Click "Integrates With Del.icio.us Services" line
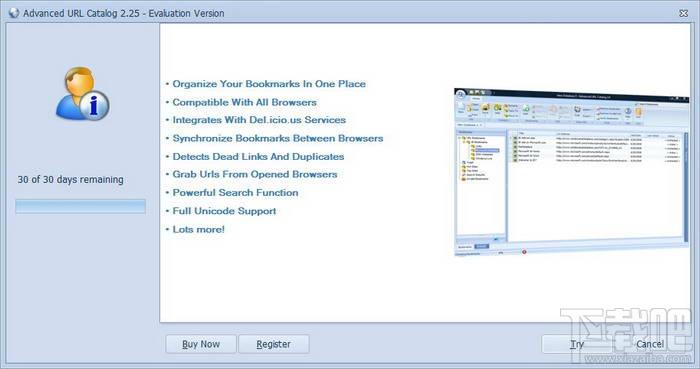The height and width of the screenshot is (369, 700). click(x=259, y=120)
